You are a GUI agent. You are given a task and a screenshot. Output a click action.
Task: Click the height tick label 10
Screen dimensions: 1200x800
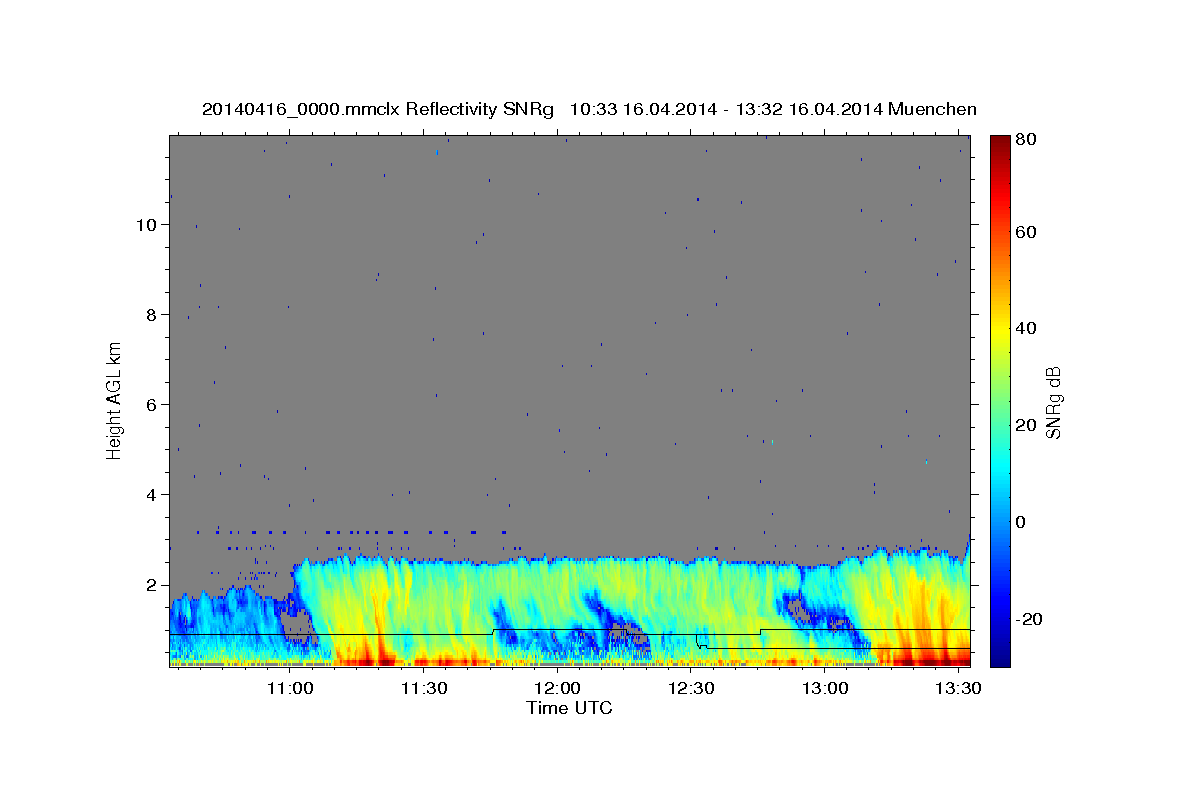click(145, 225)
